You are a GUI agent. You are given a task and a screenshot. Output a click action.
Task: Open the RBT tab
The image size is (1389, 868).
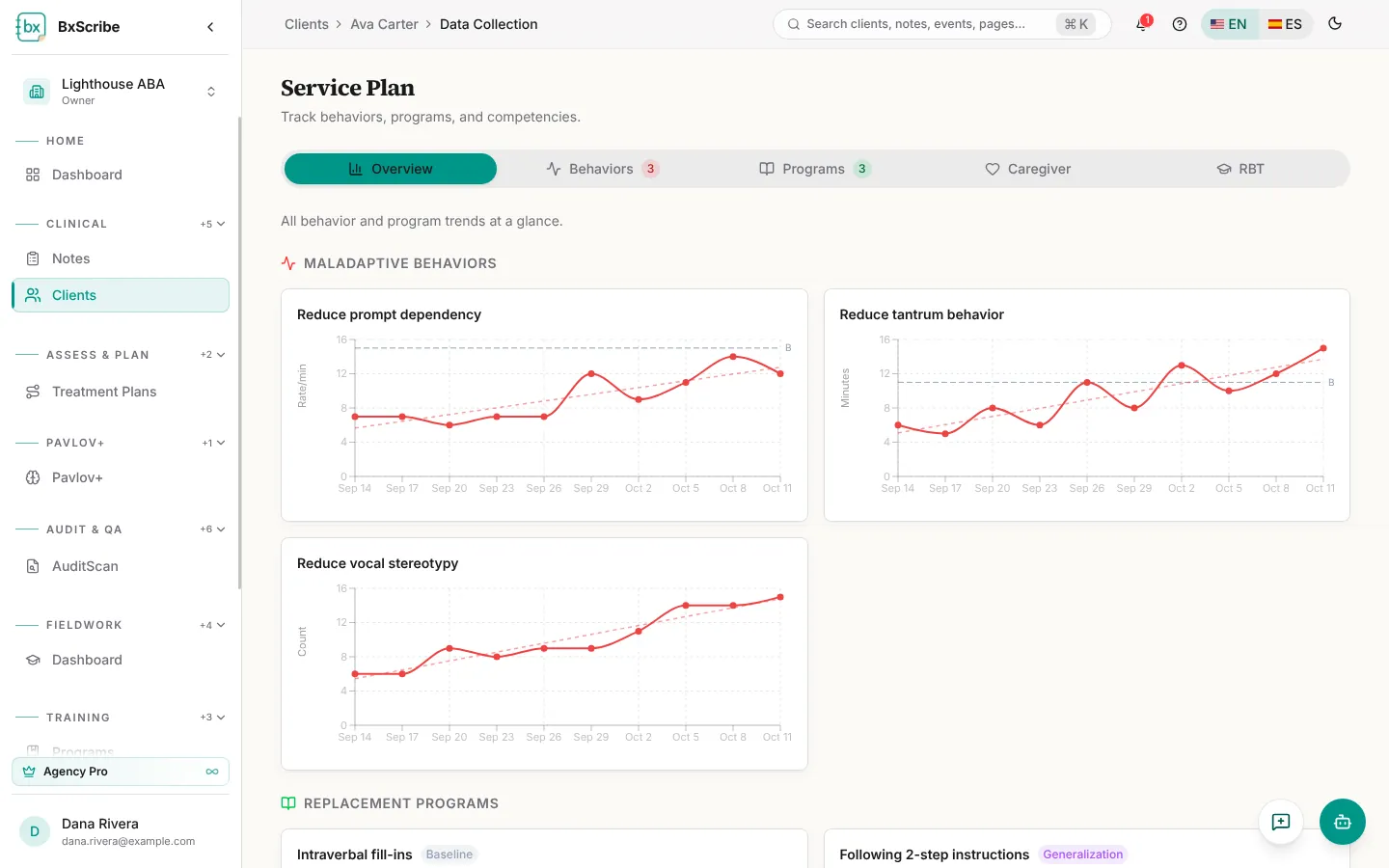[1239, 169]
